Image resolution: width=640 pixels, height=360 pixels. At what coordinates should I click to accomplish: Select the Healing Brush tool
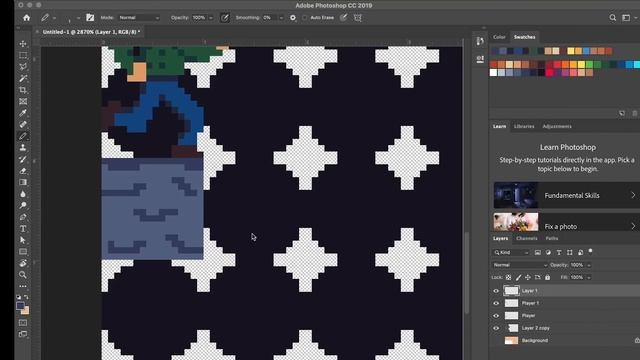[x=23, y=124]
